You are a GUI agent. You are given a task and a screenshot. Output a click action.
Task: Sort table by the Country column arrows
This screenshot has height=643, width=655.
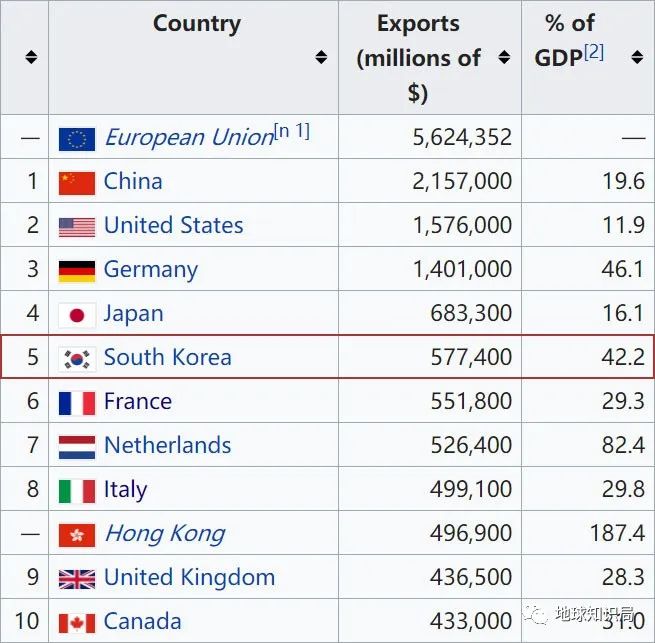[x=321, y=57]
